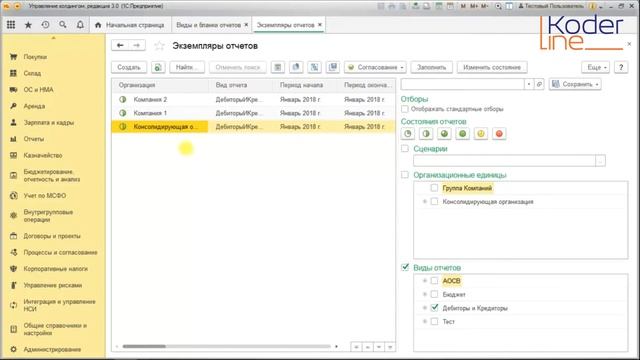
Task: Open Зарплата и кадры section
Action: pos(49,122)
